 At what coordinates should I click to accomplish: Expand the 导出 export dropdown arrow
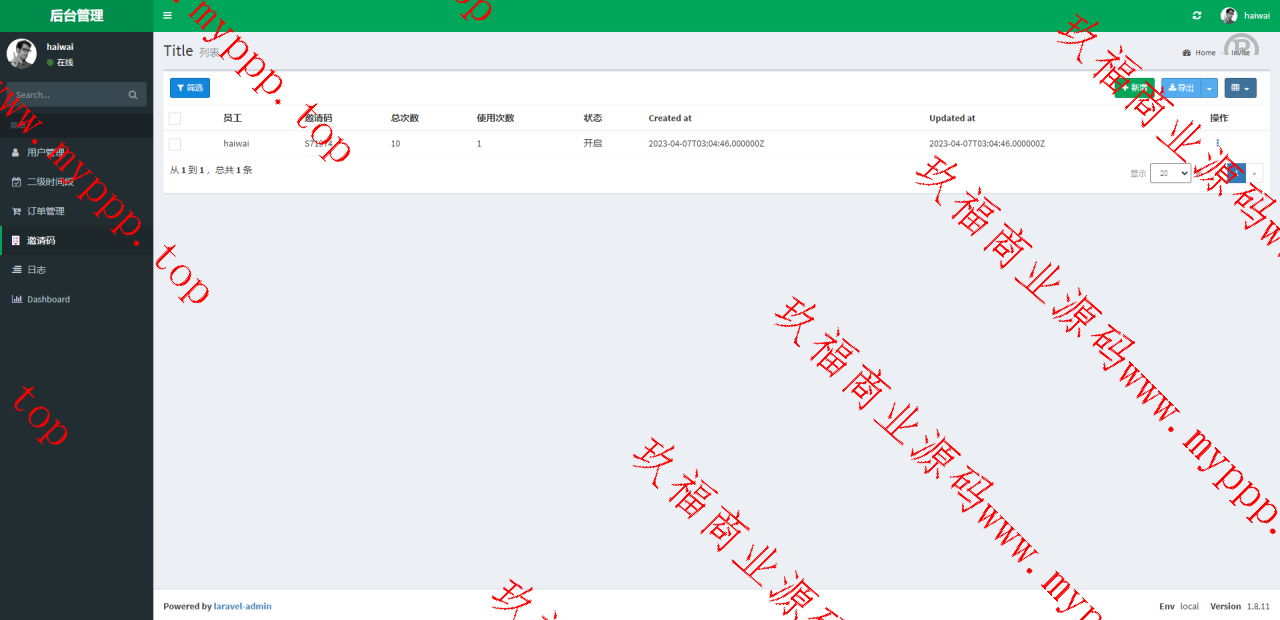coord(1210,88)
